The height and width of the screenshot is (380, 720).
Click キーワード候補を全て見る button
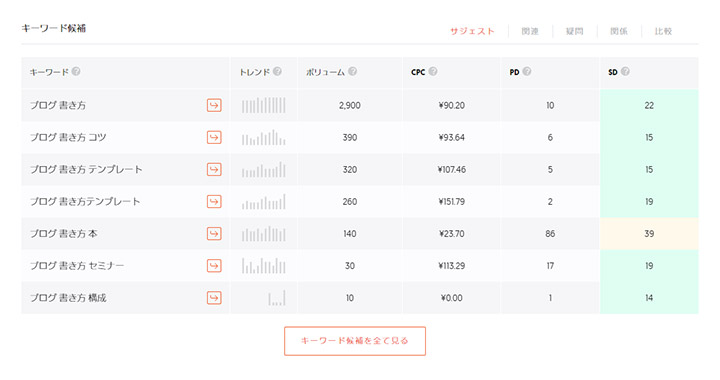point(355,341)
